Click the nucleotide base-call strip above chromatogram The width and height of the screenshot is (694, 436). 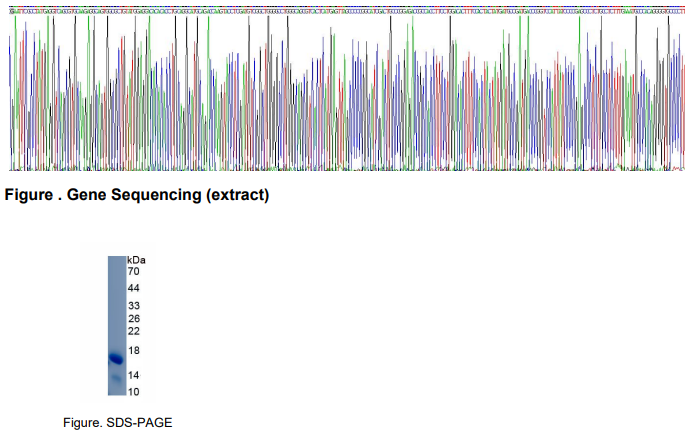(x=347, y=11)
